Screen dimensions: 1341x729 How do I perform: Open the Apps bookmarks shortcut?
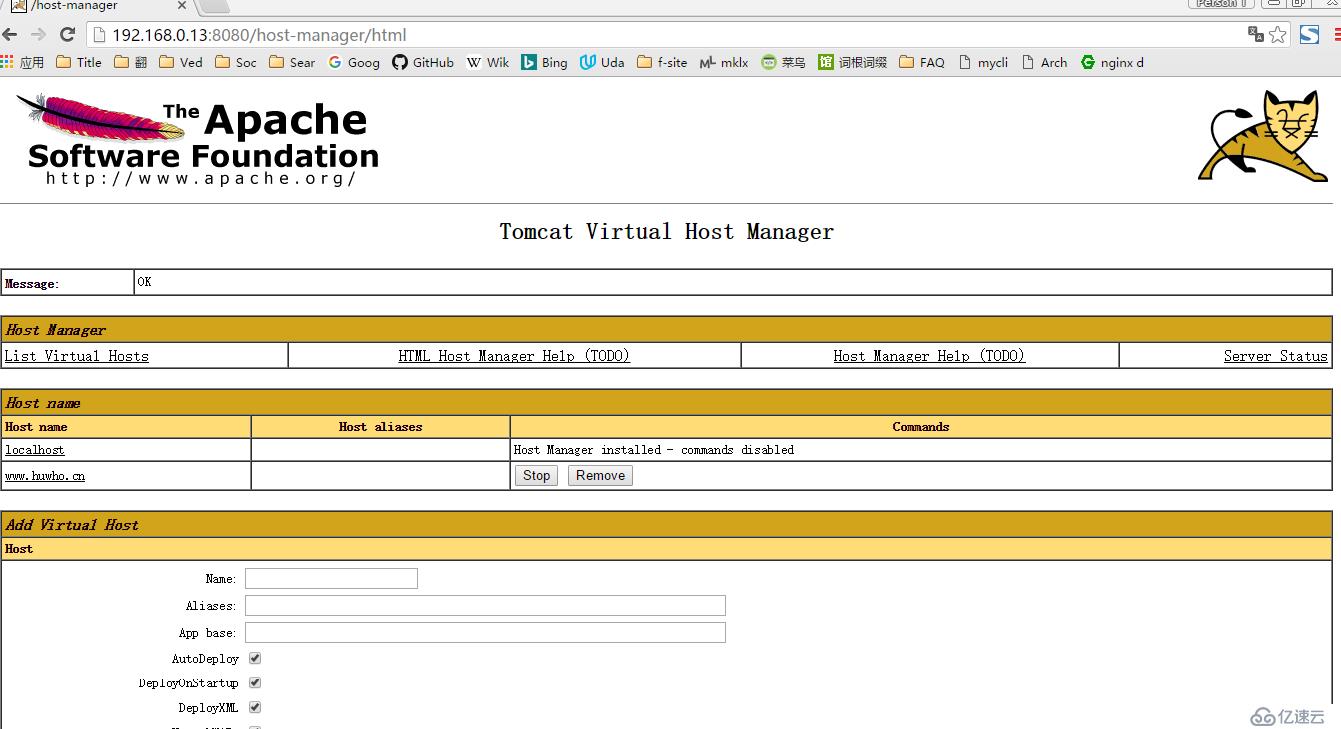pyautogui.click(x=23, y=62)
